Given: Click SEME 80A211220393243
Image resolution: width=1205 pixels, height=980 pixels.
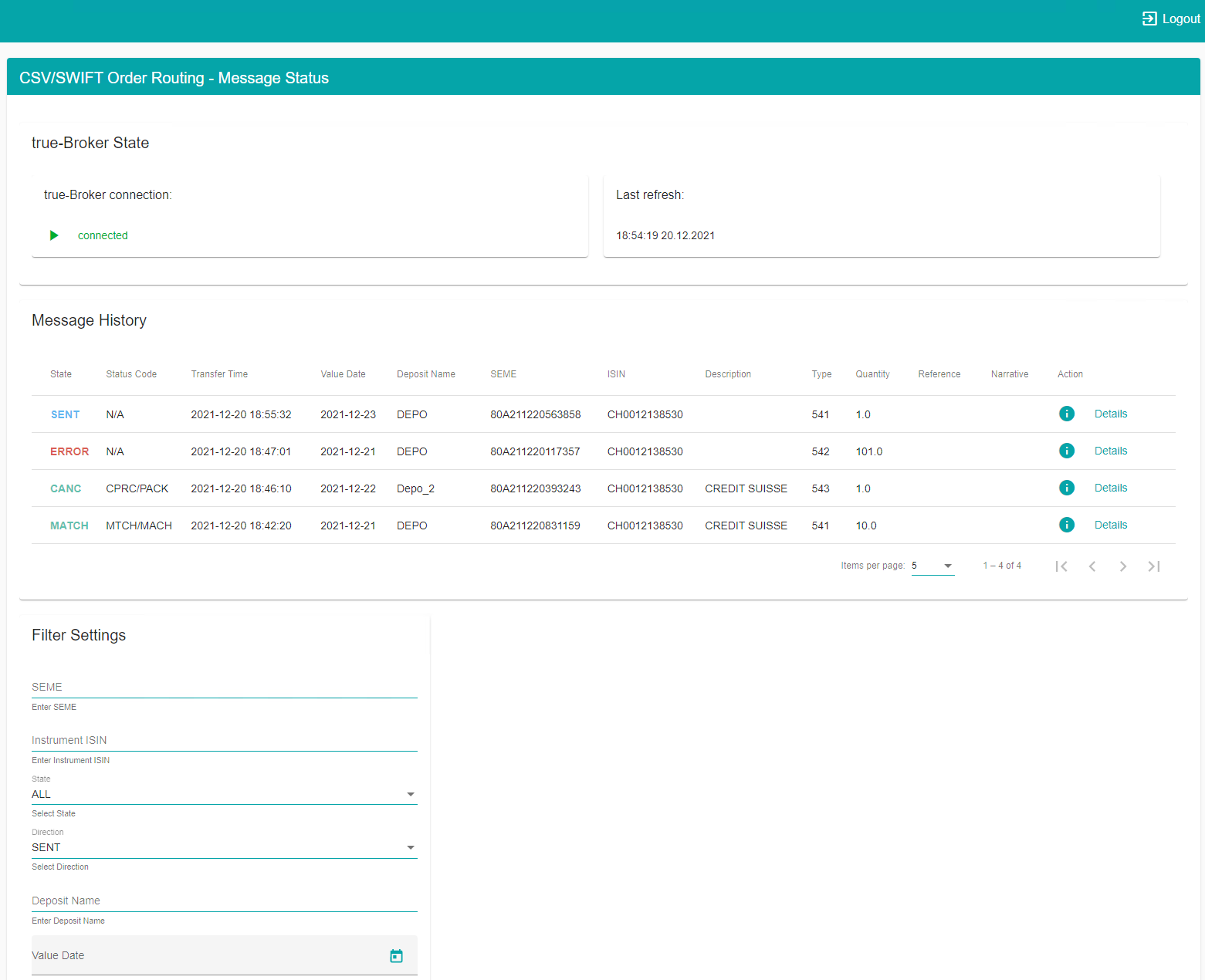Looking at the screenshot, I should [x=536, y=488].
